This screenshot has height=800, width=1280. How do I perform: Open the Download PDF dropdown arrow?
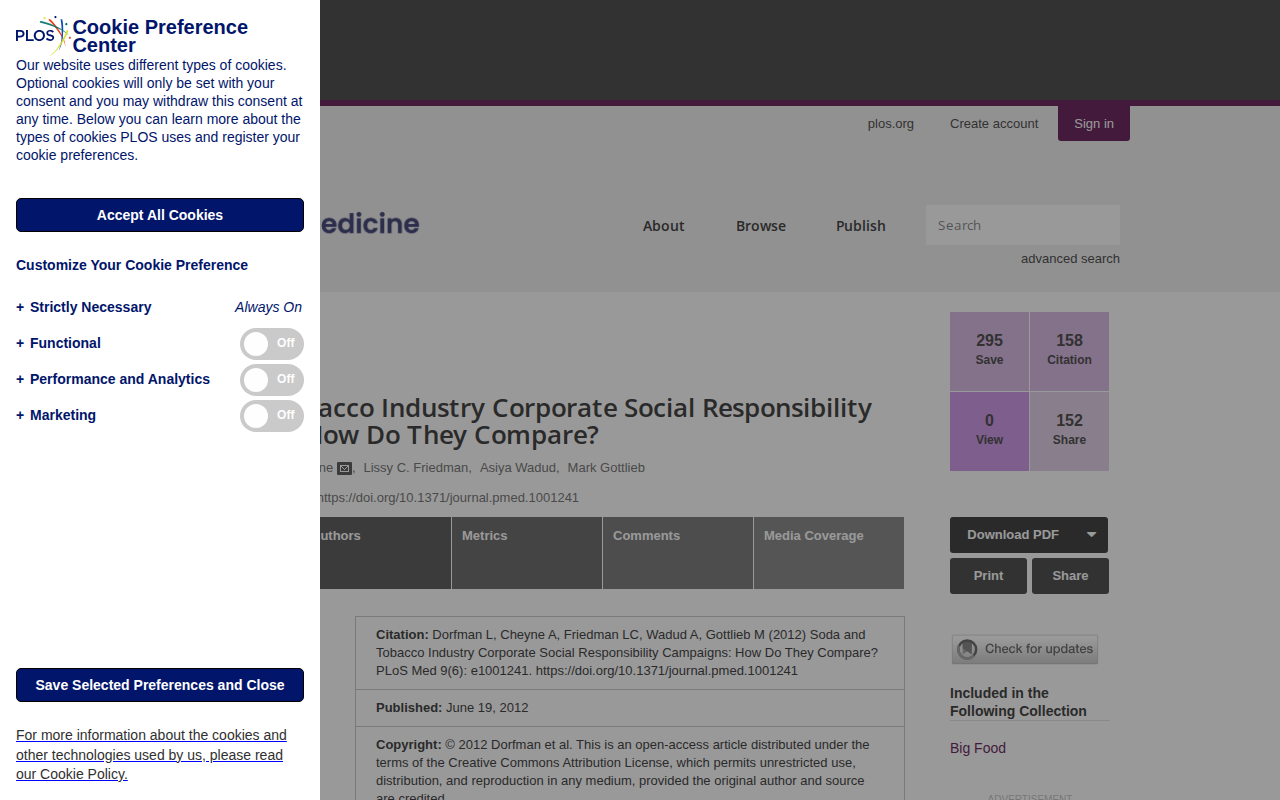point(1091,535)
